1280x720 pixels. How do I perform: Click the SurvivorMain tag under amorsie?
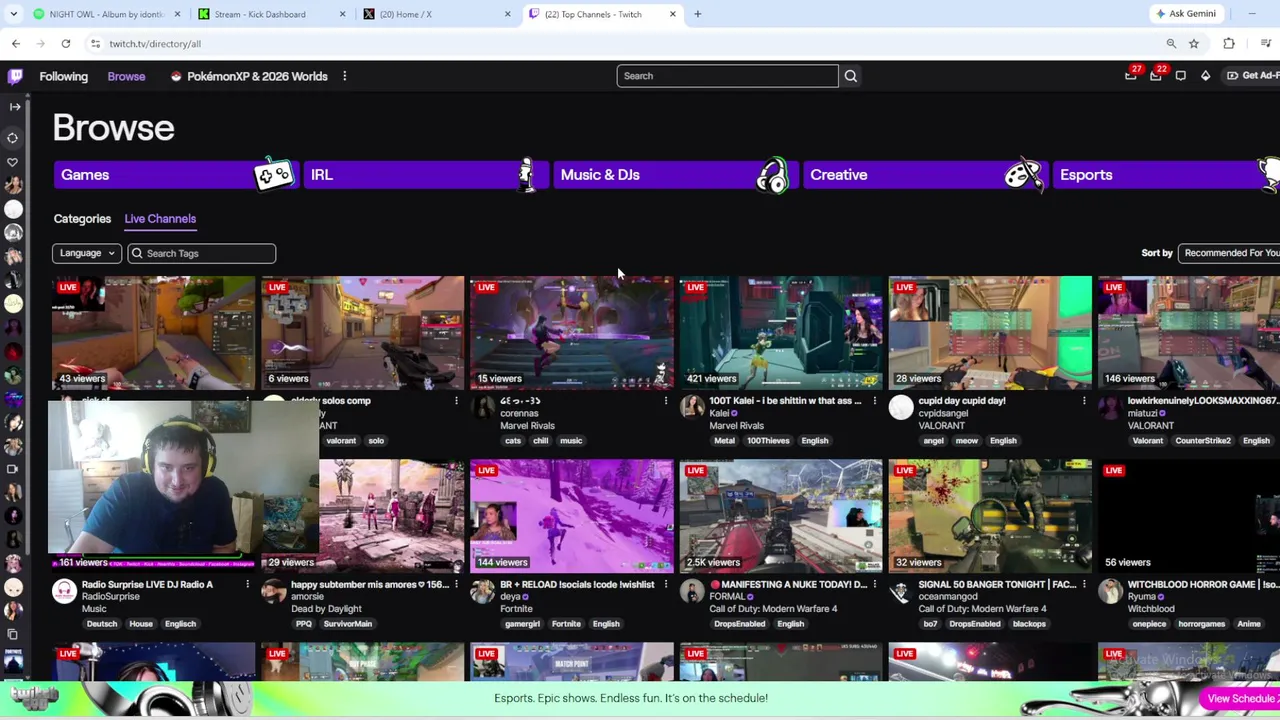[348, 624]
